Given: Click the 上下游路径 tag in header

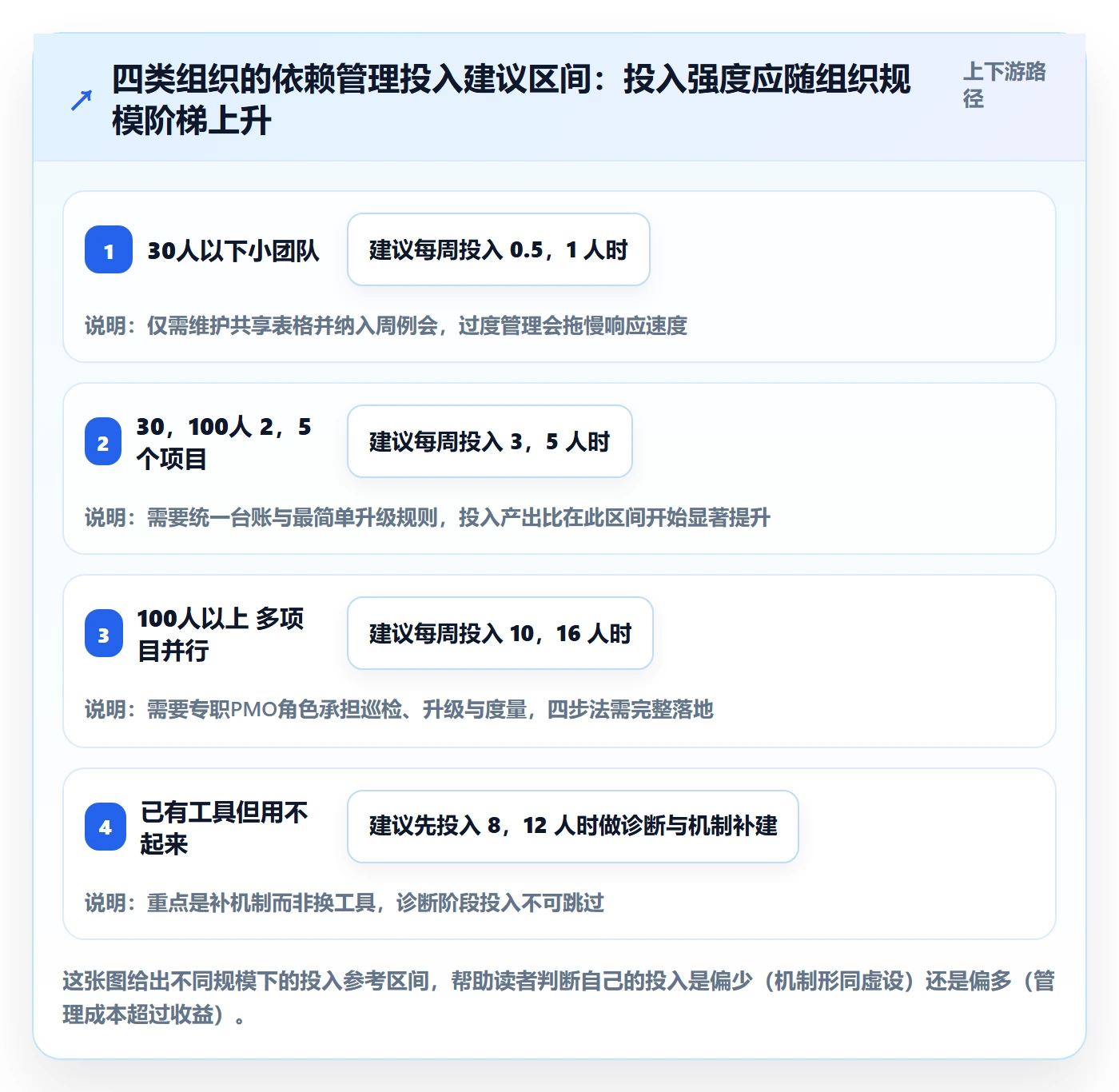Looking at the screenshot, I should (1004, 86).
